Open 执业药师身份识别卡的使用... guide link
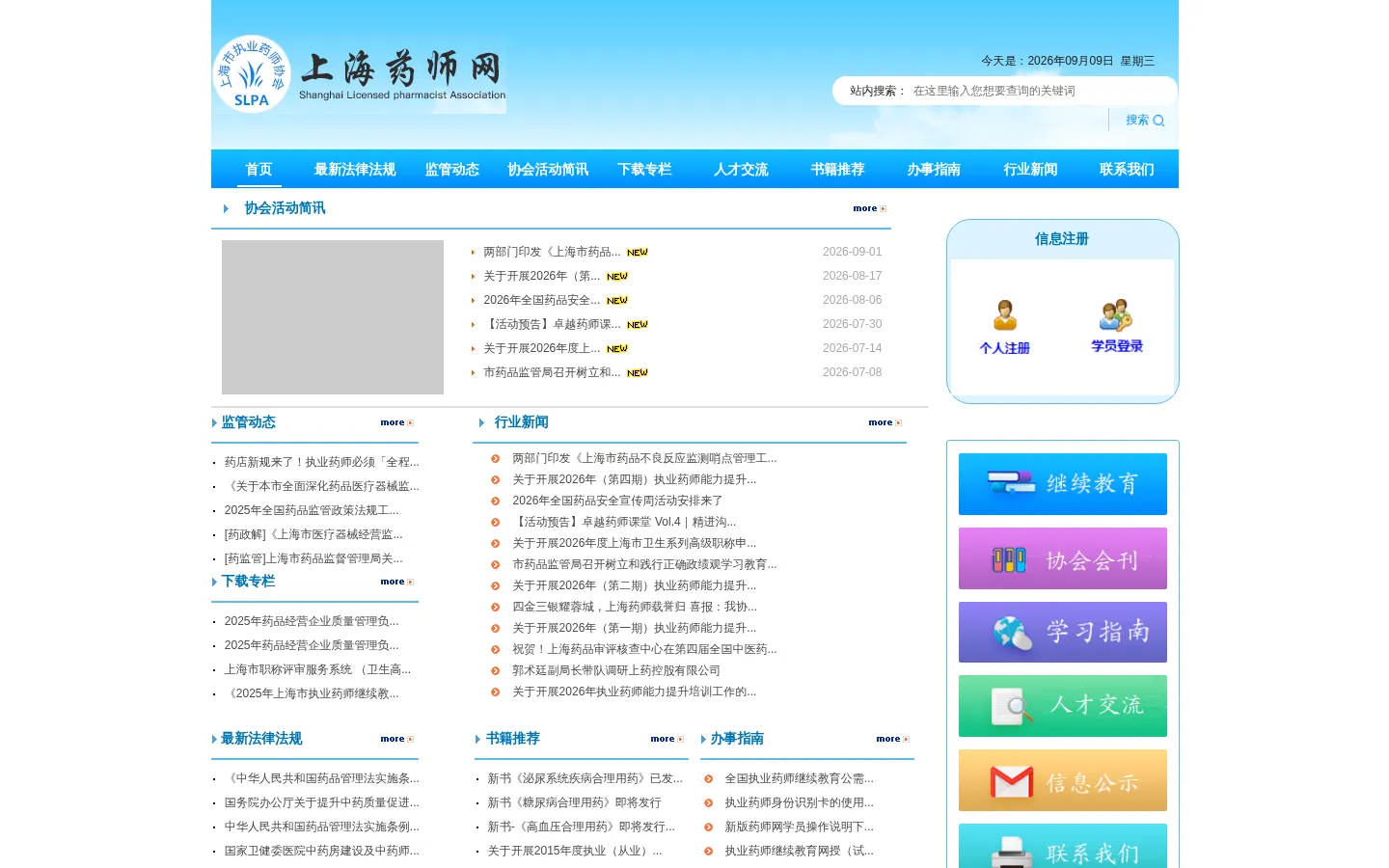The height and width of the screenshot is (868, 1389). 799,802
